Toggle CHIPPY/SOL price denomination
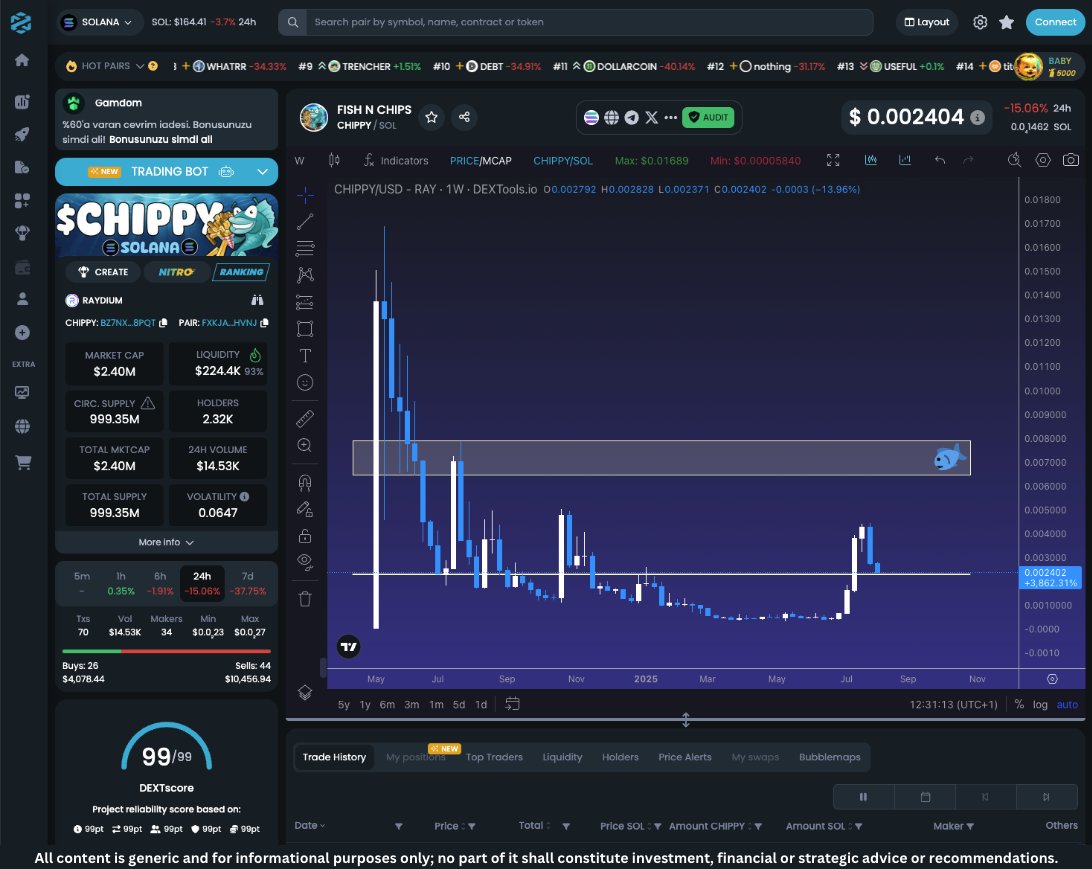 click(563, 161)
